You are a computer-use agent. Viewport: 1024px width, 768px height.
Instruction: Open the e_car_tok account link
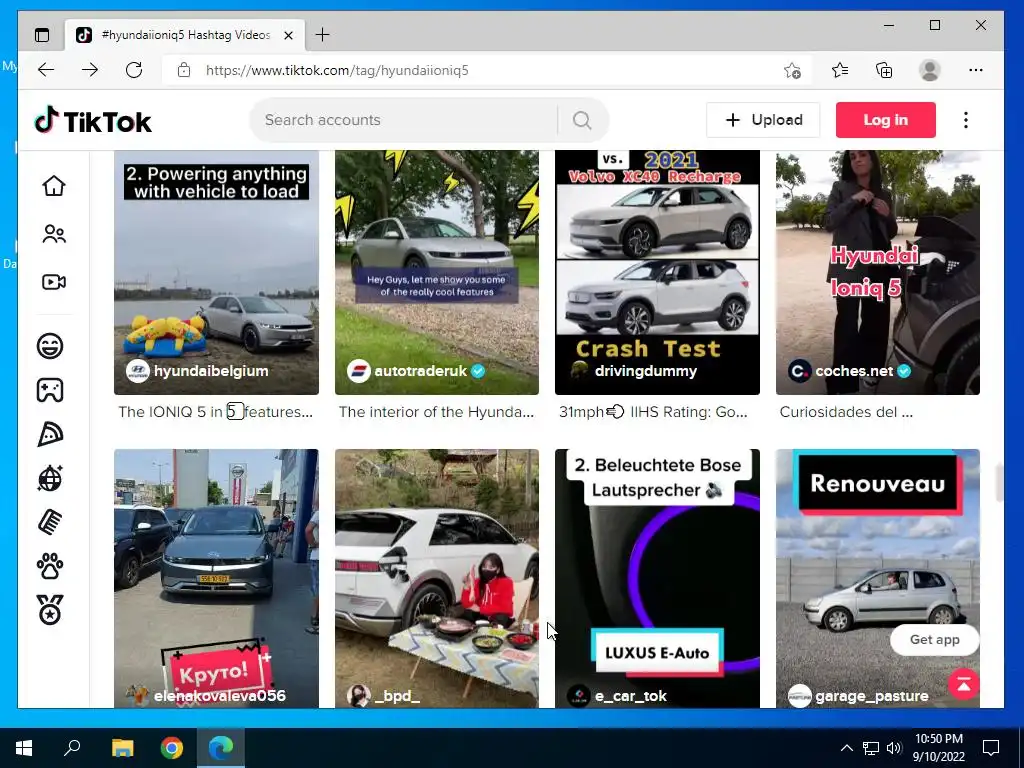point(631,696)
